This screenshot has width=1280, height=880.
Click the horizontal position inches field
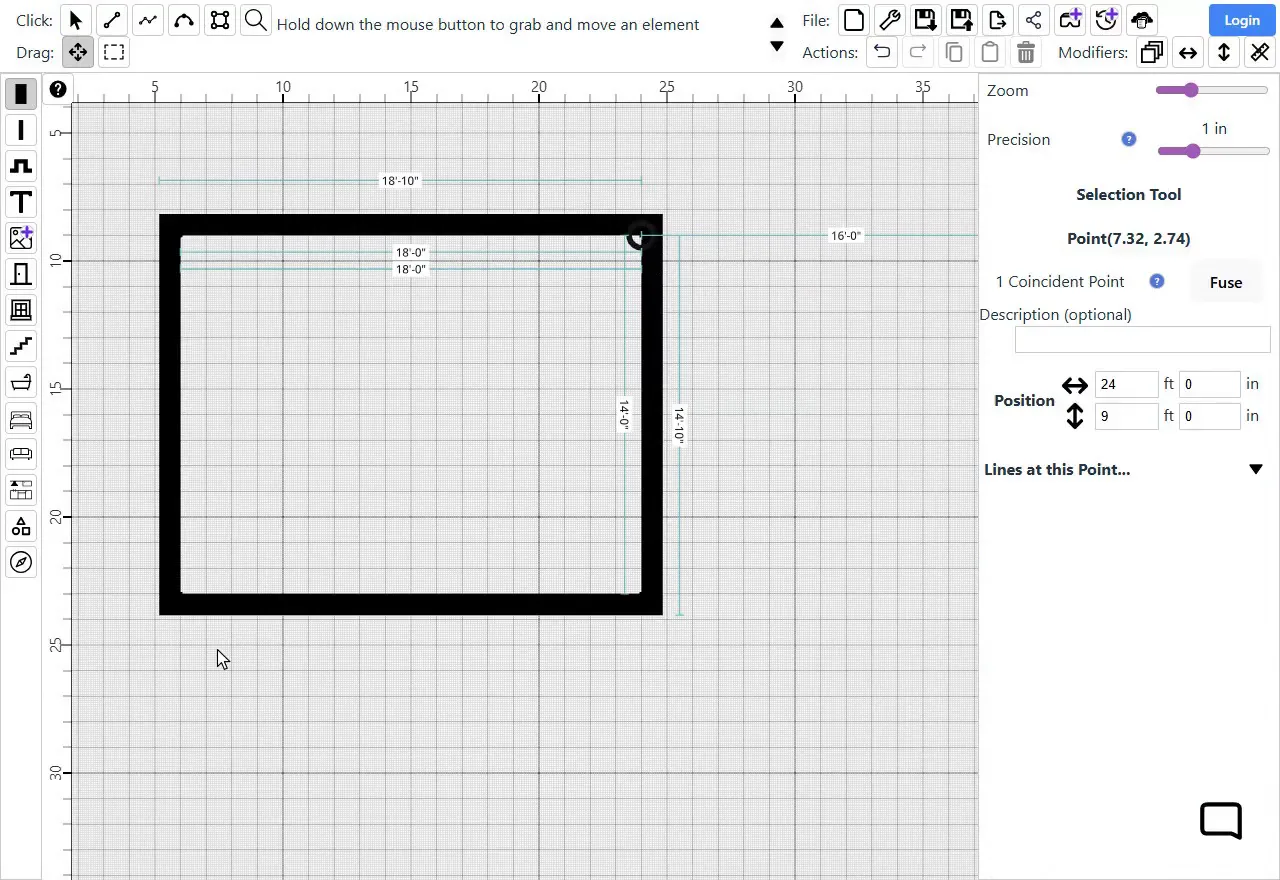coord(1210,384)
